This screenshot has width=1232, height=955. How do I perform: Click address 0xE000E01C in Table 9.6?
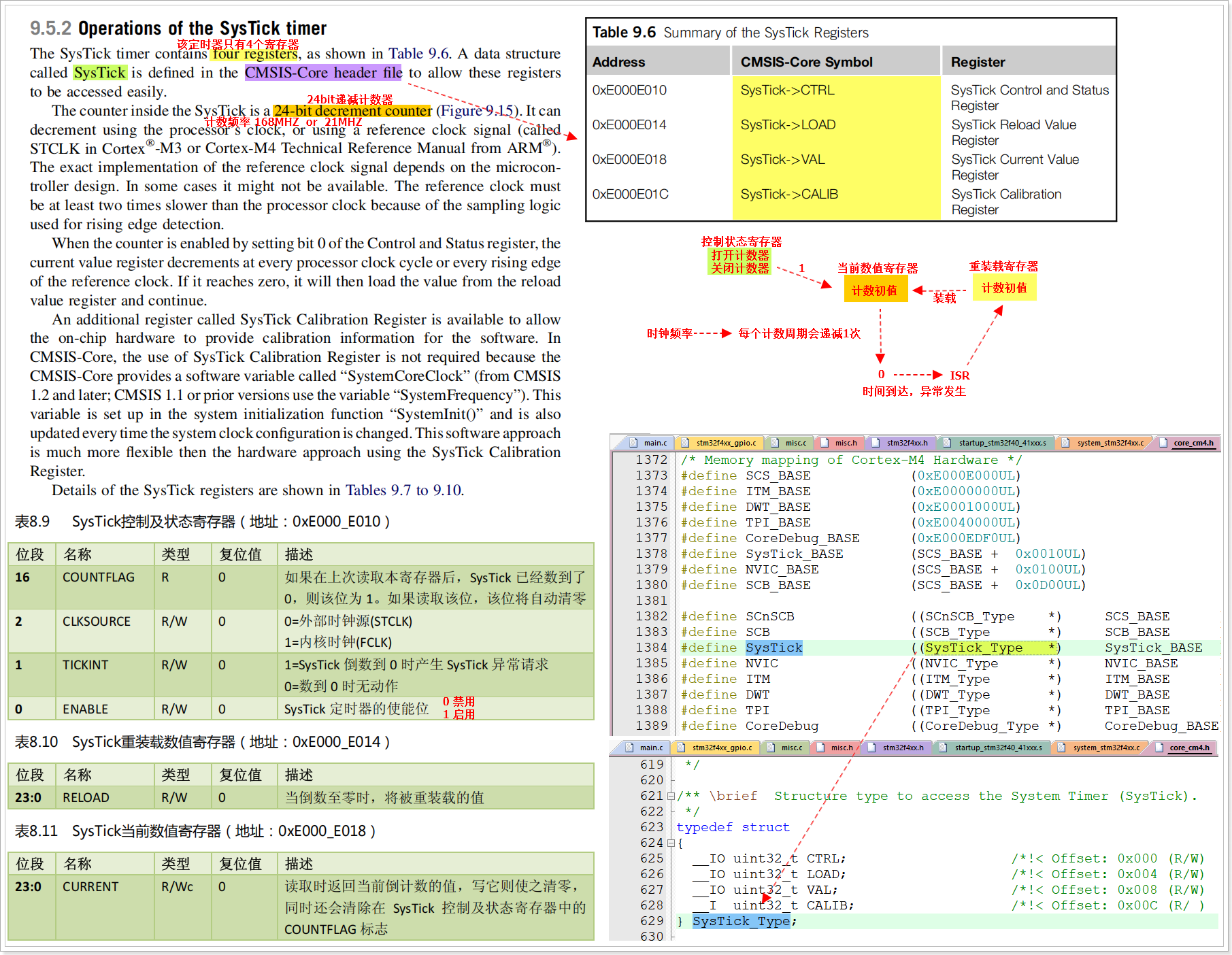631,195
